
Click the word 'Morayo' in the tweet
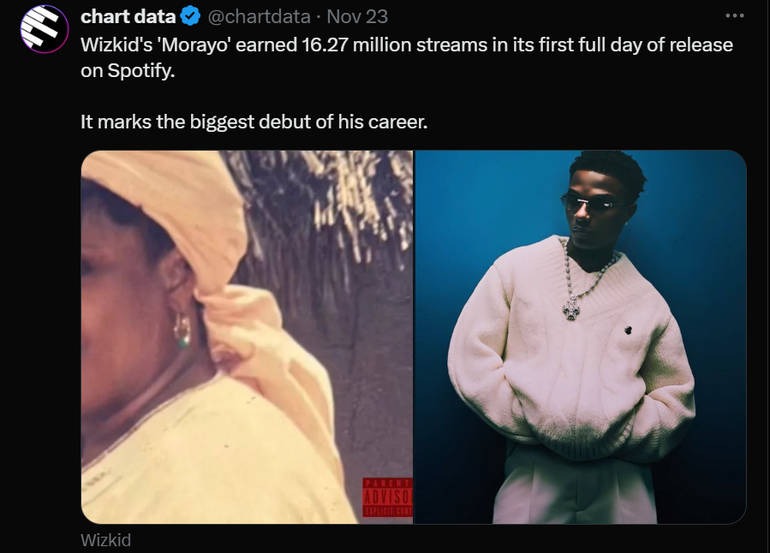(x=194, y=45)
